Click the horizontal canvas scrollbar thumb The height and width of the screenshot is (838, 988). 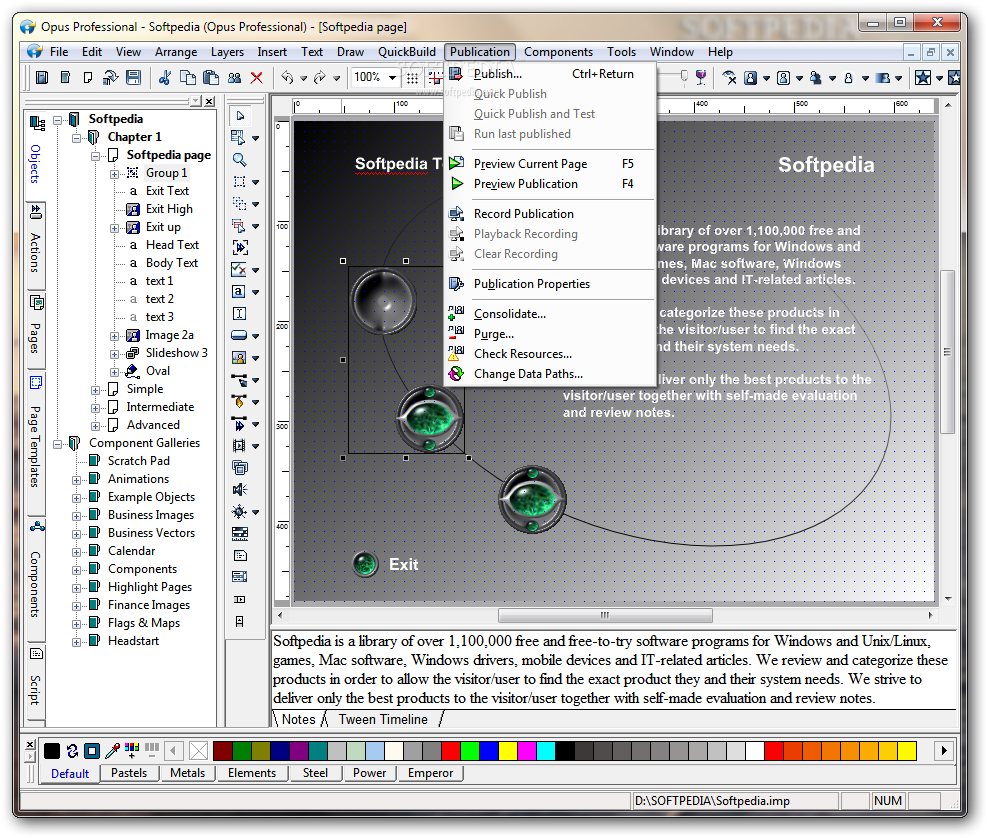[605, 615]
